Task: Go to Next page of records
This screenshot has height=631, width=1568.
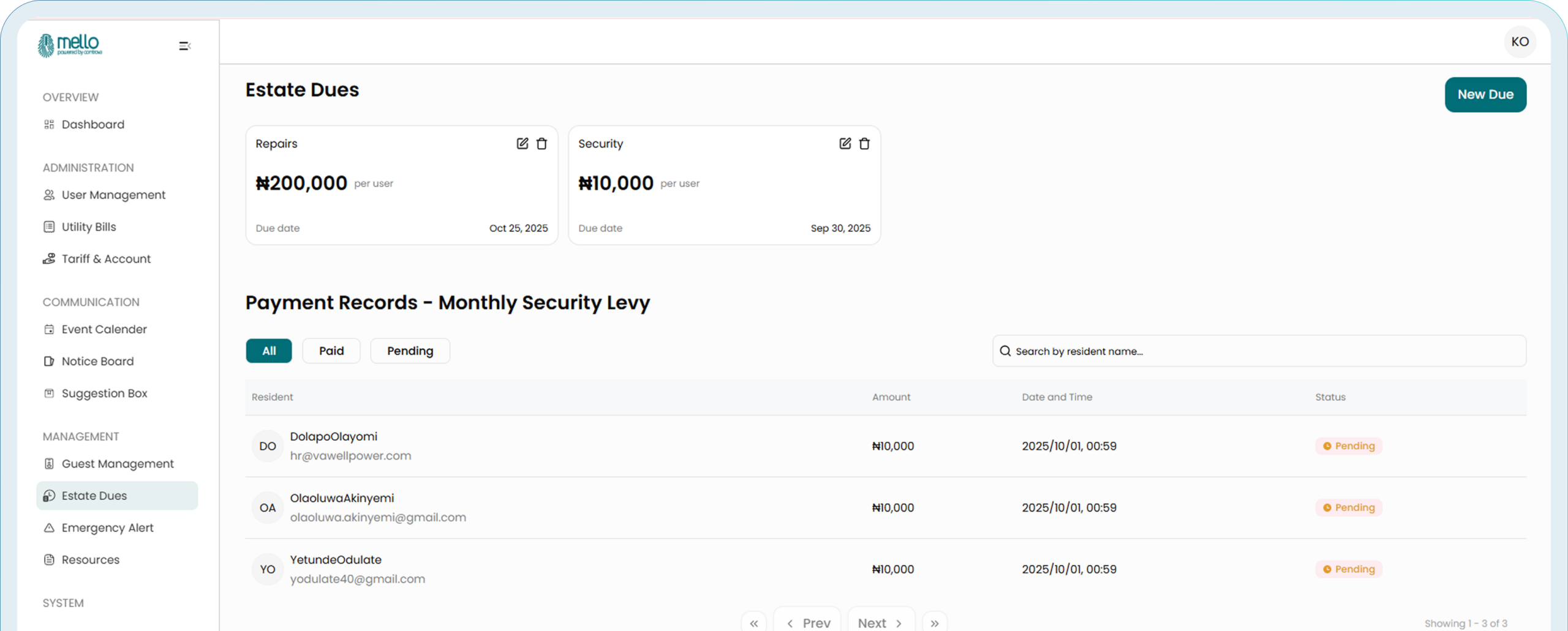Action: point(881,622)
